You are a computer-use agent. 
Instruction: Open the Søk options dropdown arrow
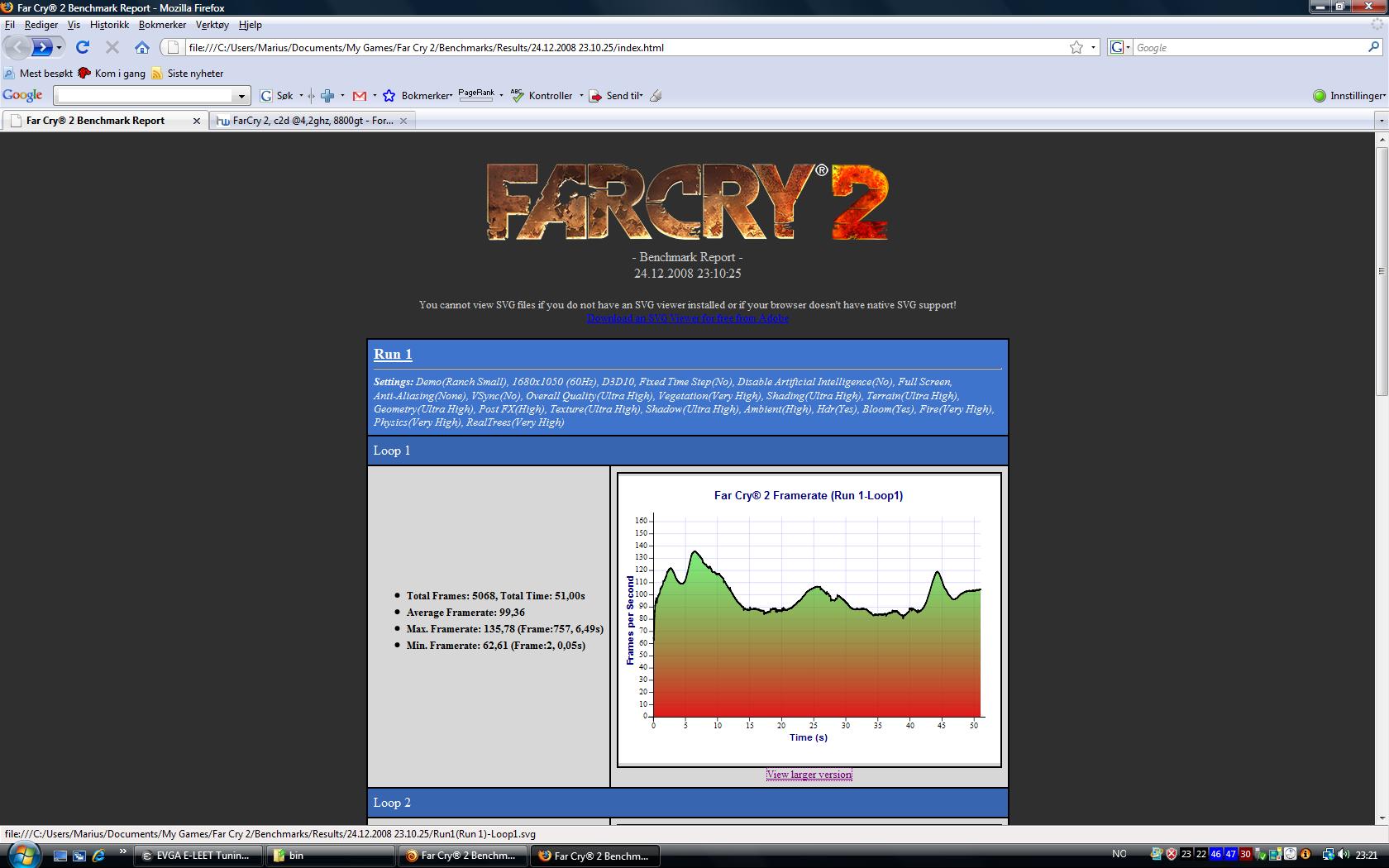tap(301, 96)
